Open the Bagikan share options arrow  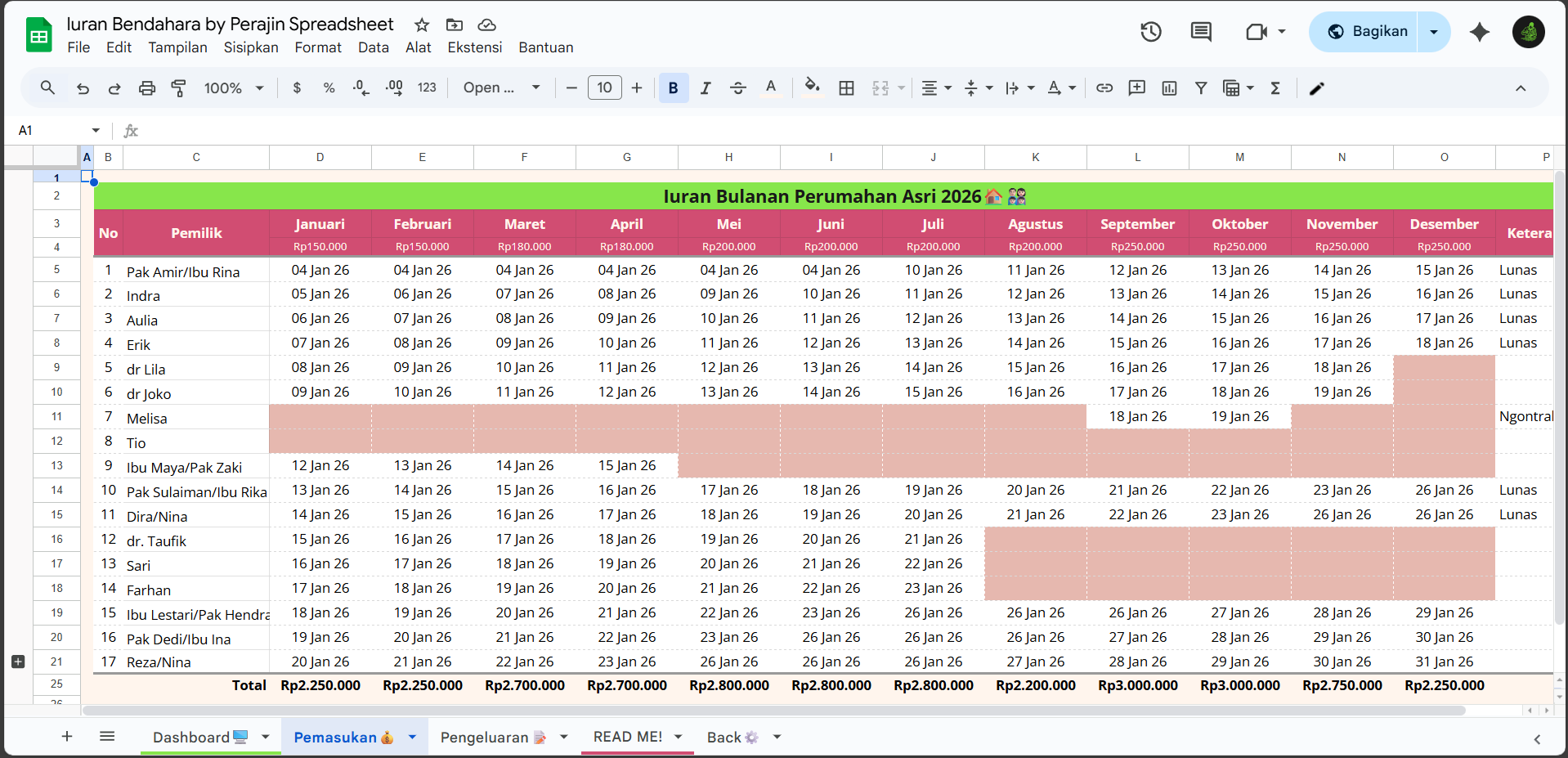[1434, 32]
